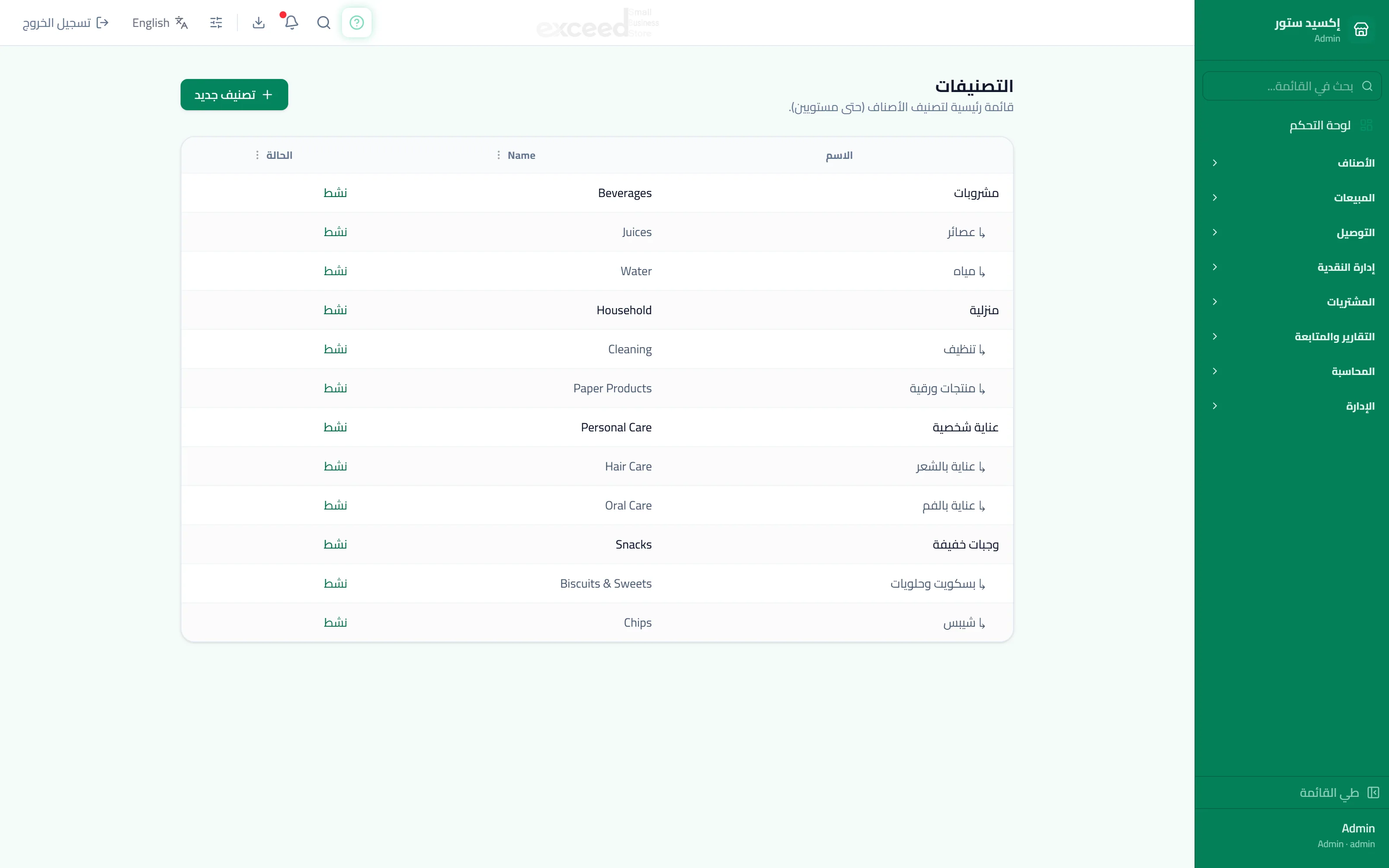
Task: Open notifications bell icon
Action: coord(292,23)
